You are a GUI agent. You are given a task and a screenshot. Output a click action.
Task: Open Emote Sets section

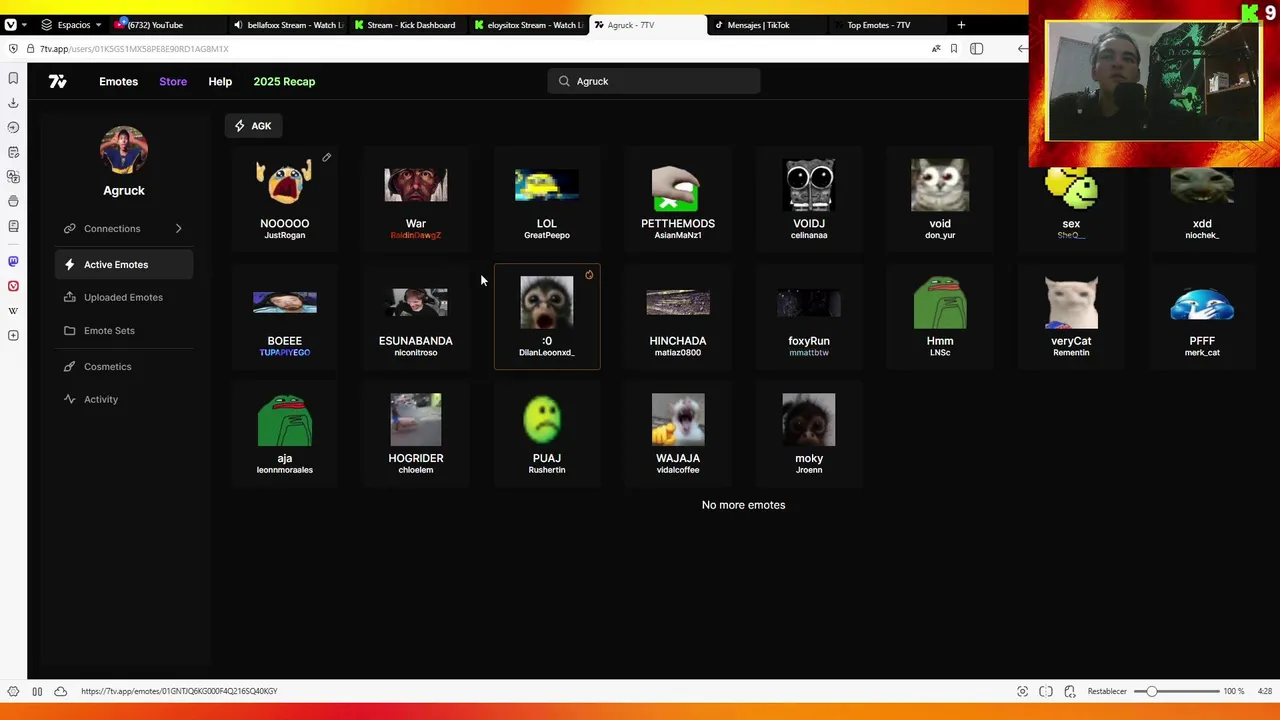coord(124,331)
